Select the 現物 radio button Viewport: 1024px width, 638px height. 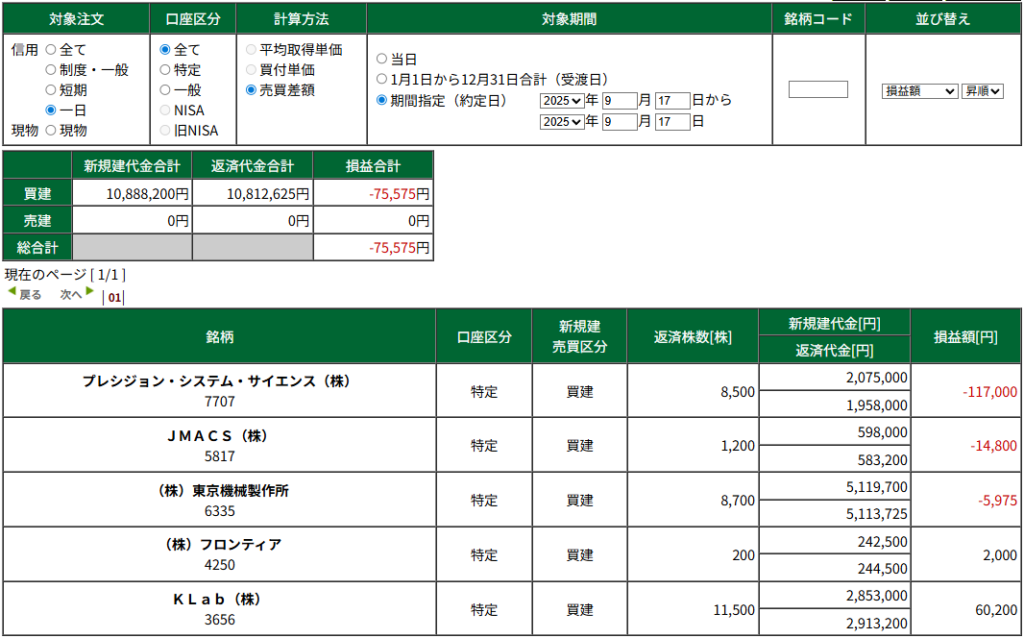50,130
